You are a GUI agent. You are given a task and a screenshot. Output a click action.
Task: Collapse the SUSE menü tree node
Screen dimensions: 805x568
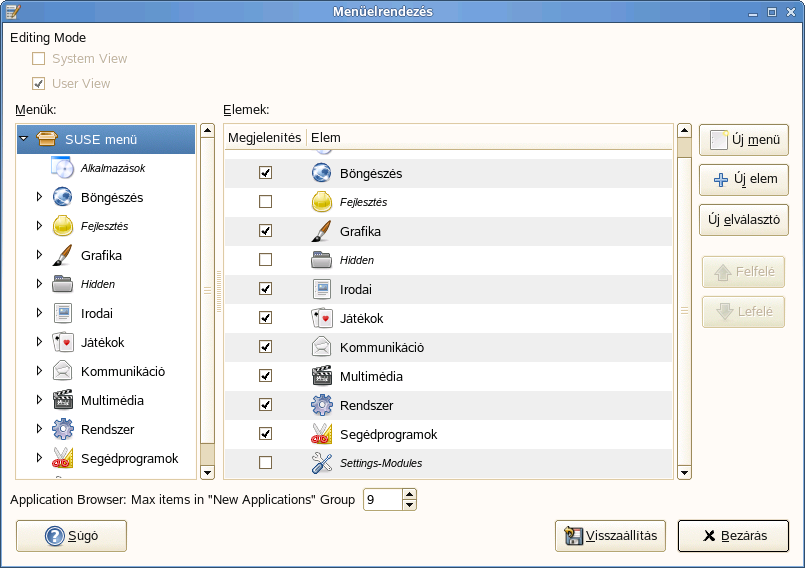(24, 139)
